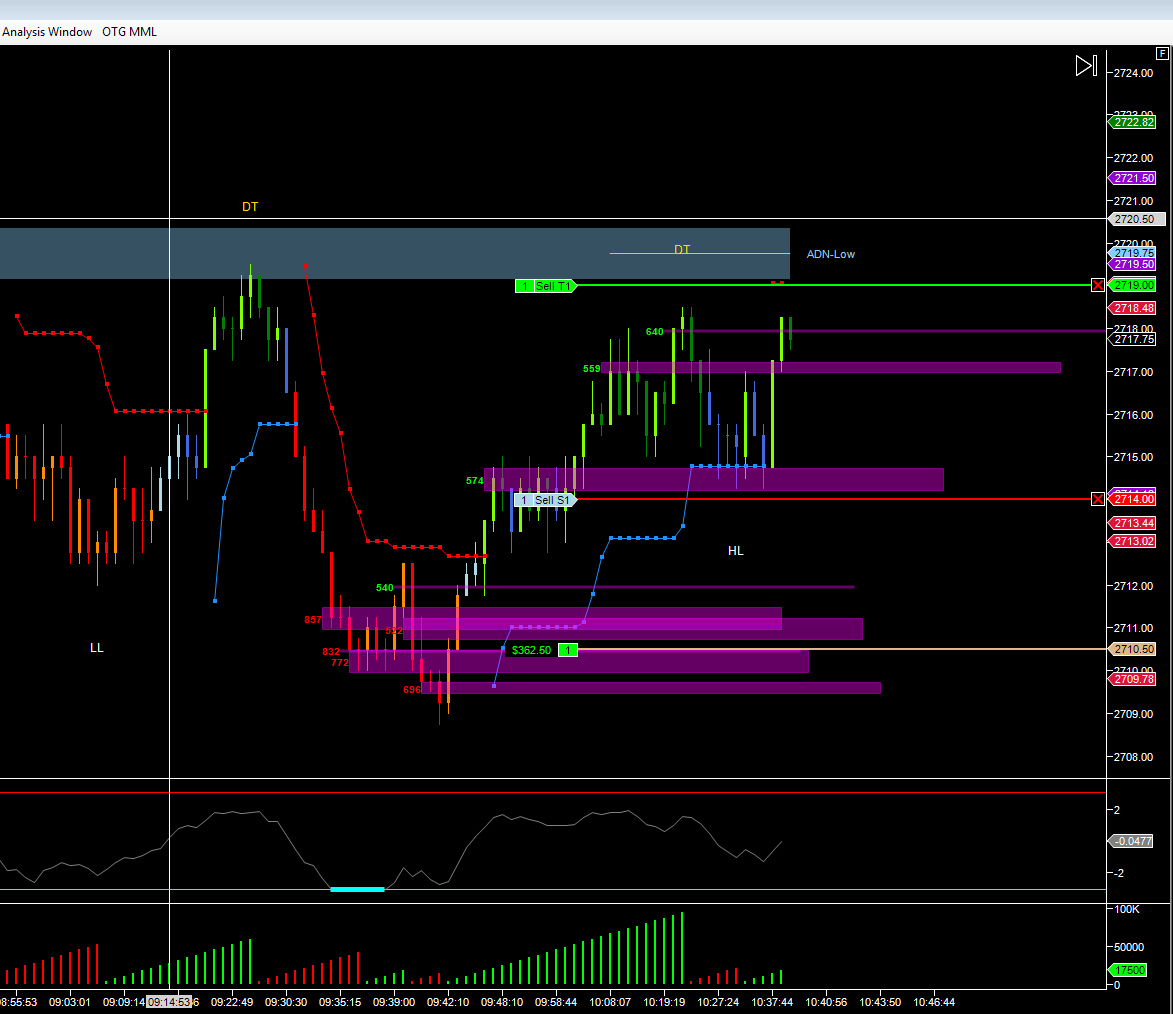Click the 17500 volume value marker

(1128, 970)
